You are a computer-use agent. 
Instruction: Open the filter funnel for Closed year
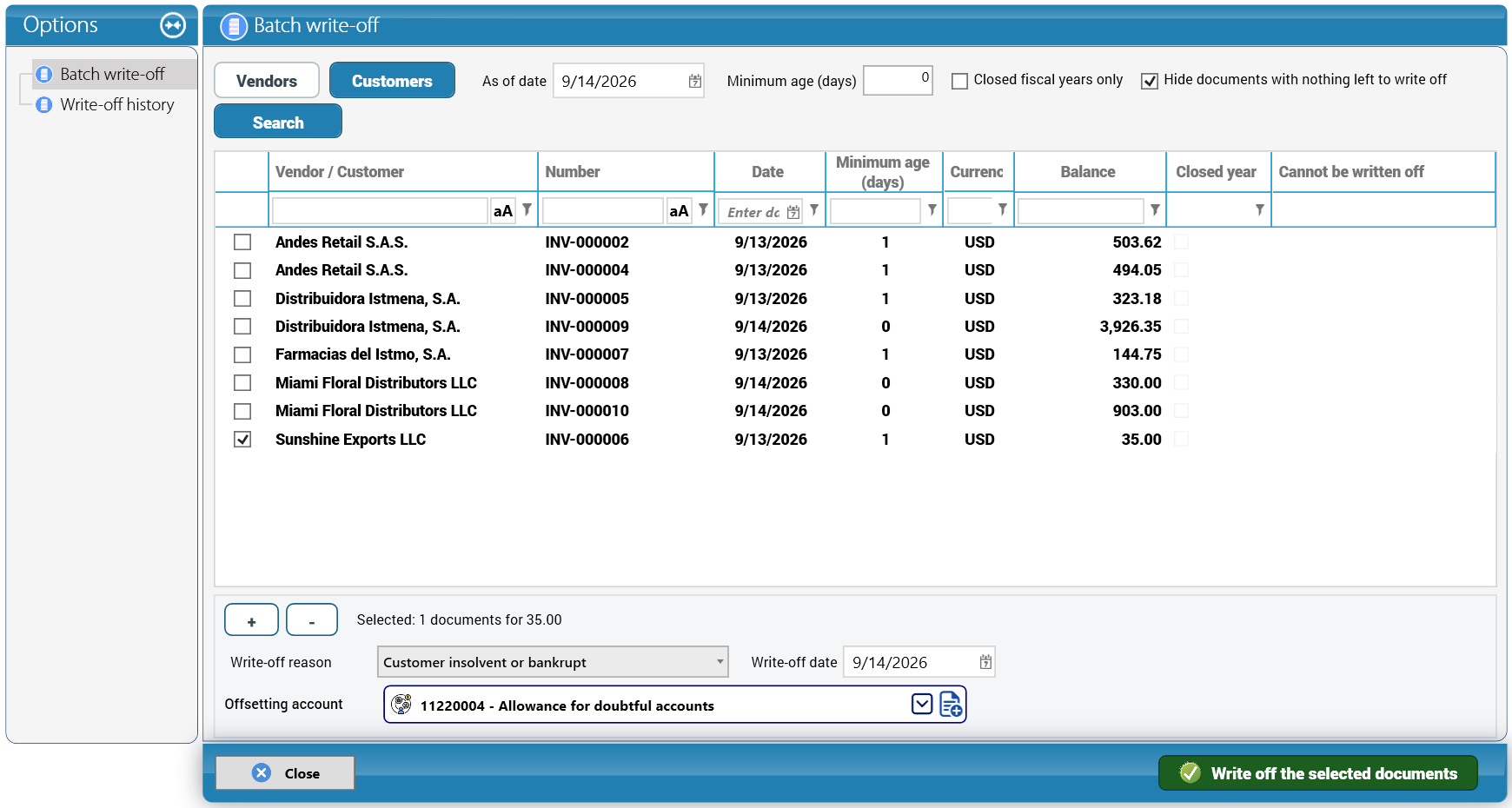(1259, 209)
